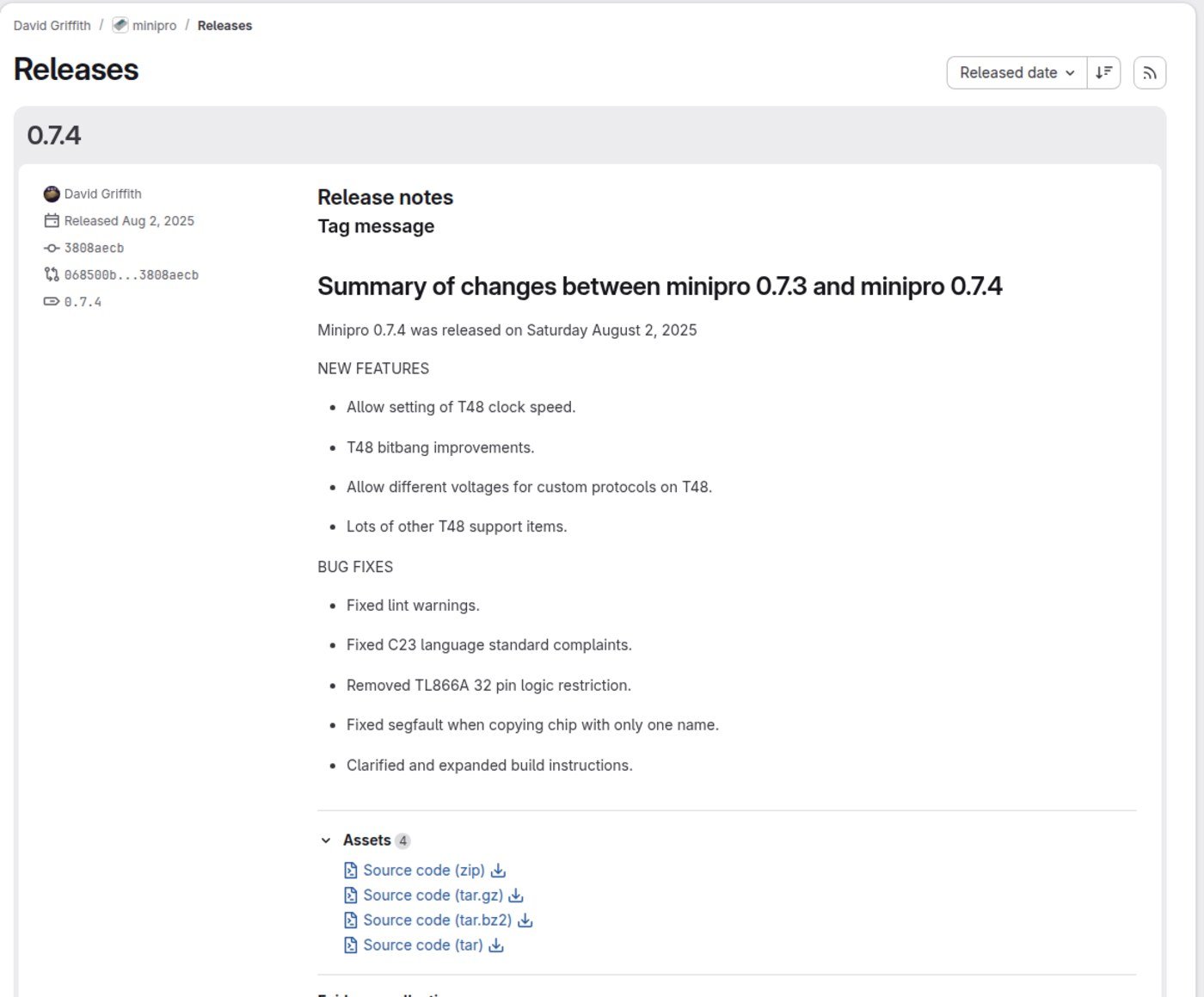Click 'T48 bitbang improvements.' bullet
Screen dimensions: 1204x997
[440, 447]
